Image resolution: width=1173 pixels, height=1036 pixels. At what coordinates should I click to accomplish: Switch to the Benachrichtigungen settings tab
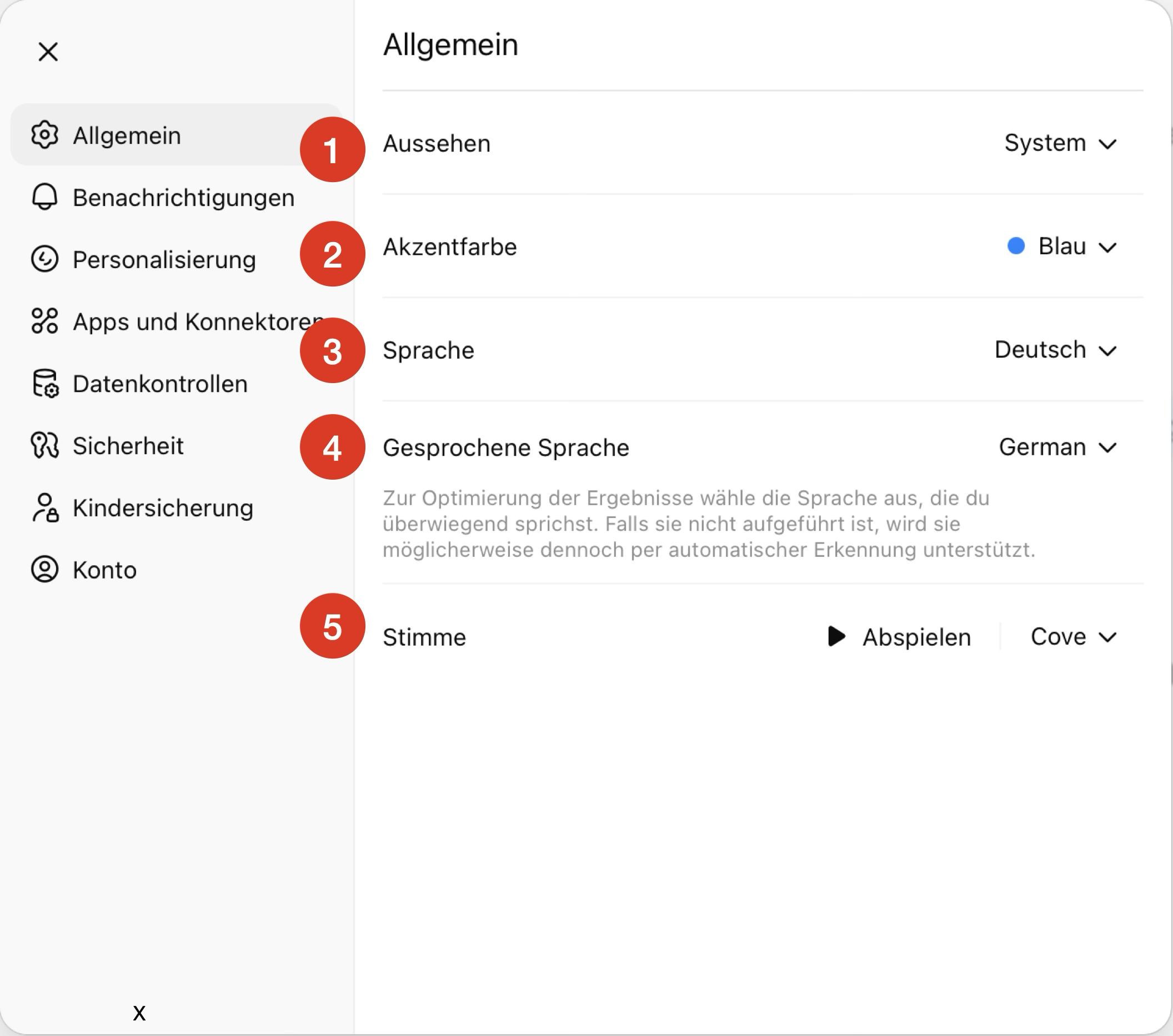(183, 198)
